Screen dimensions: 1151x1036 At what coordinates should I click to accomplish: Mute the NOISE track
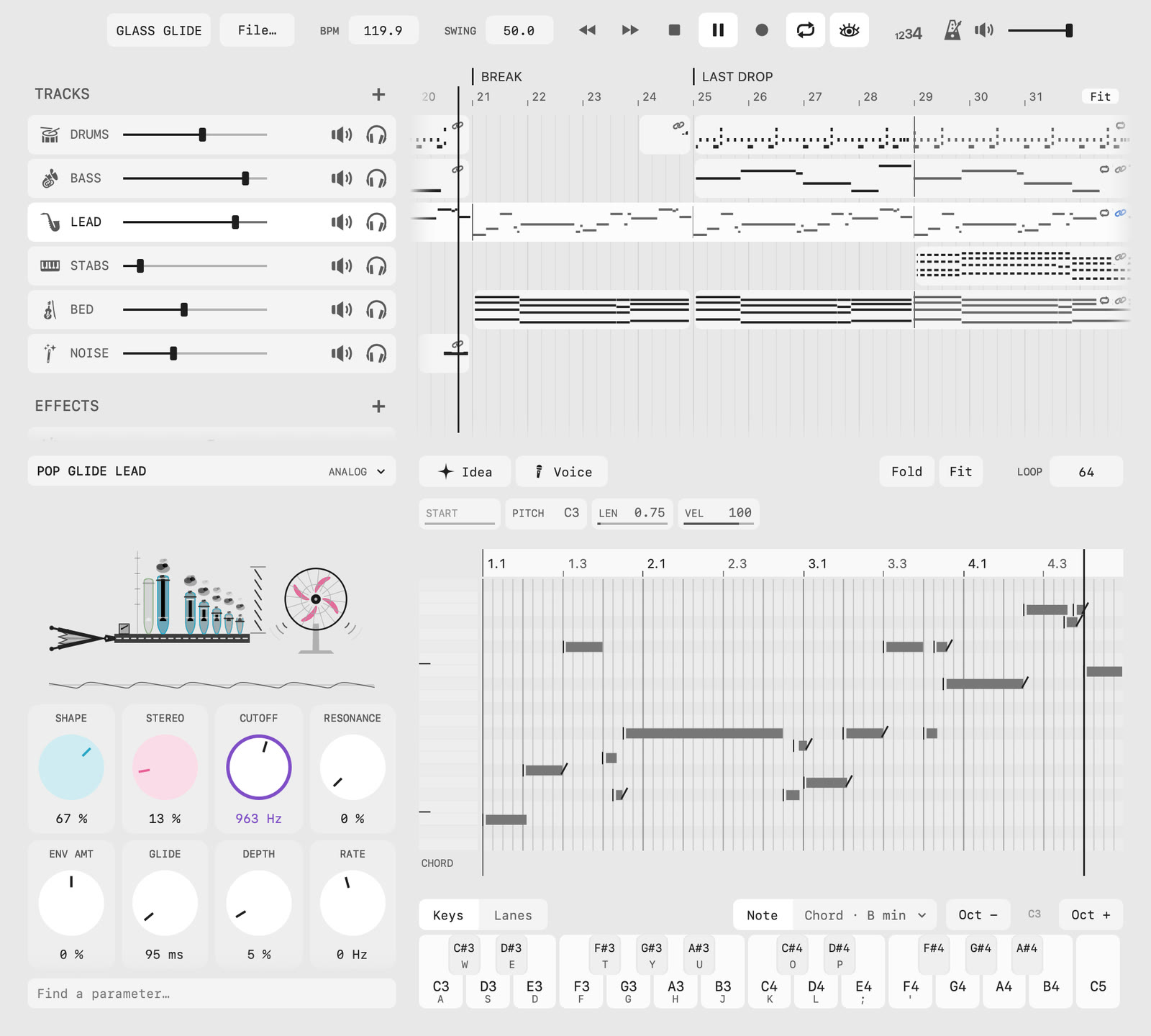click(x=342, y=353)
